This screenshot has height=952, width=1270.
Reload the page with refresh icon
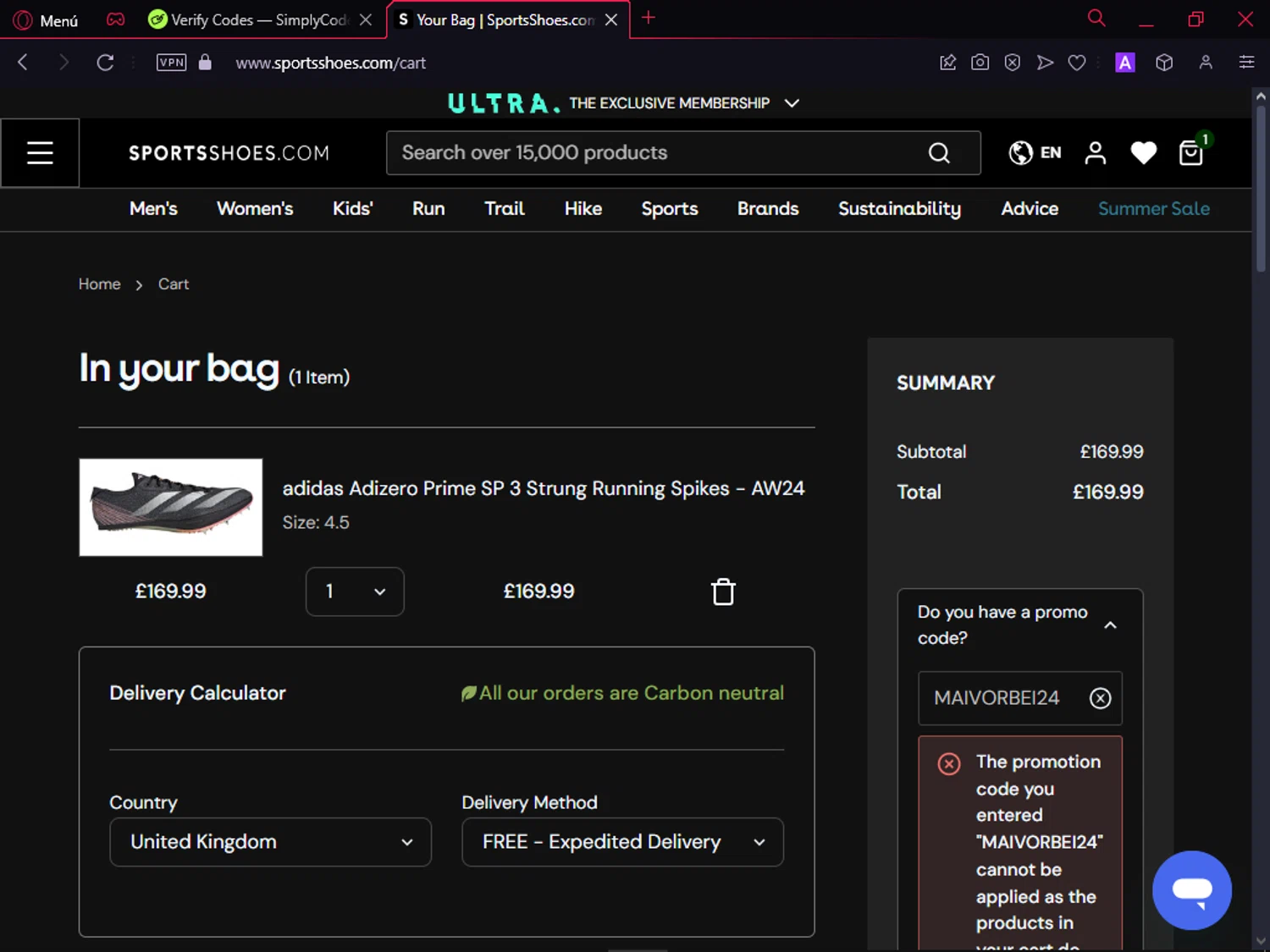(x=105, y=63)
